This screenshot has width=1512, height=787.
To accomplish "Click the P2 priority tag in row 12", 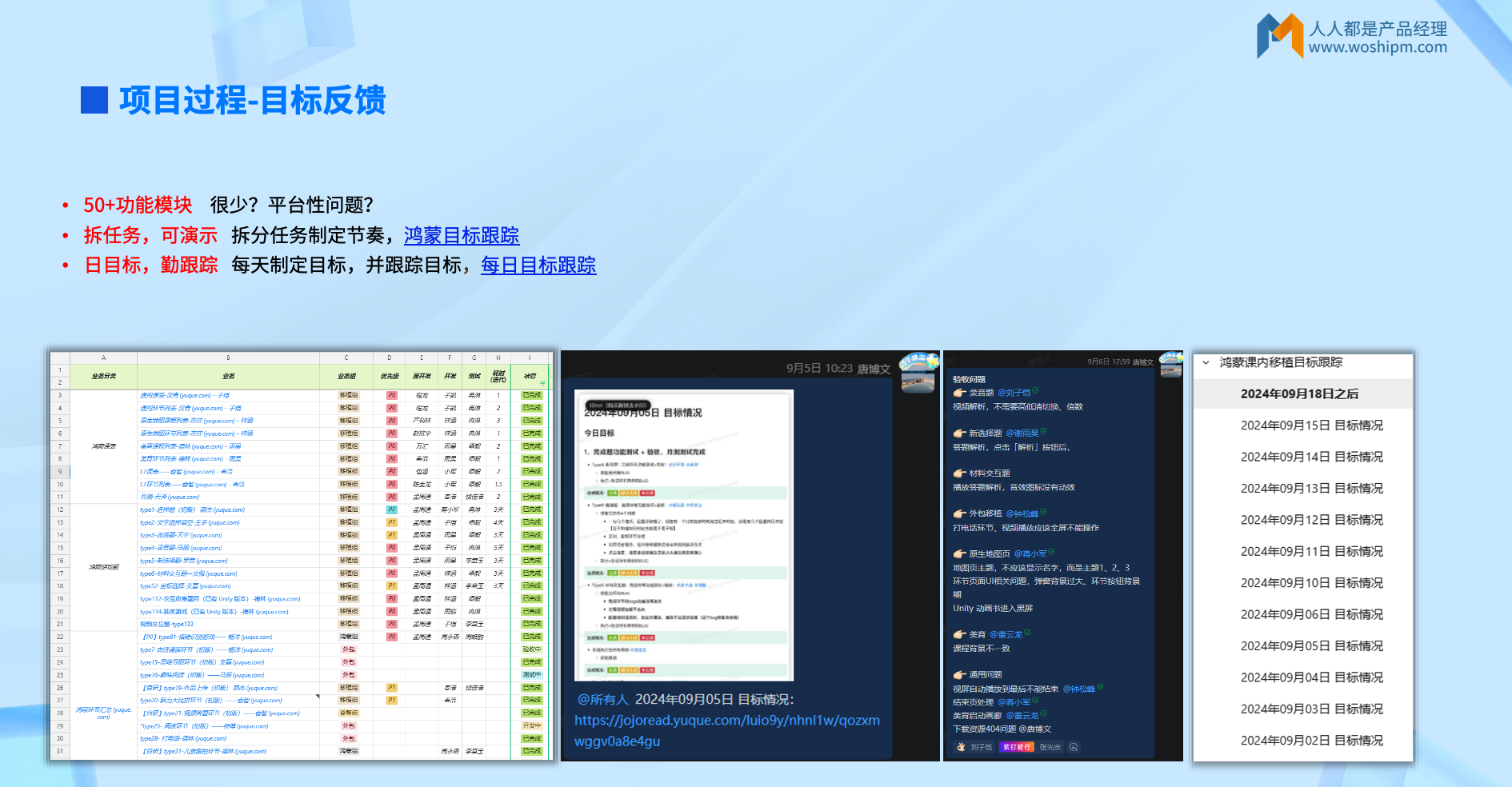I will (x=392, y=509).
